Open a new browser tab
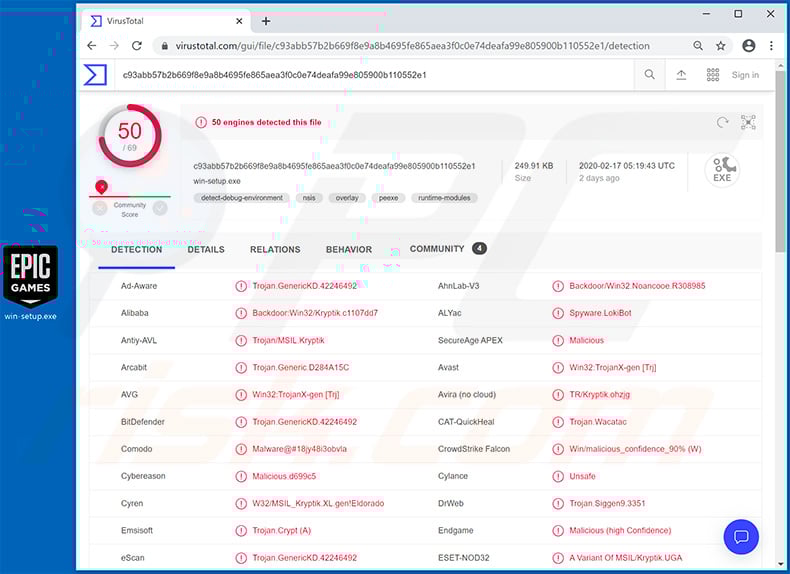The width and height of the screenshot is (790, 574). [266, 21]
